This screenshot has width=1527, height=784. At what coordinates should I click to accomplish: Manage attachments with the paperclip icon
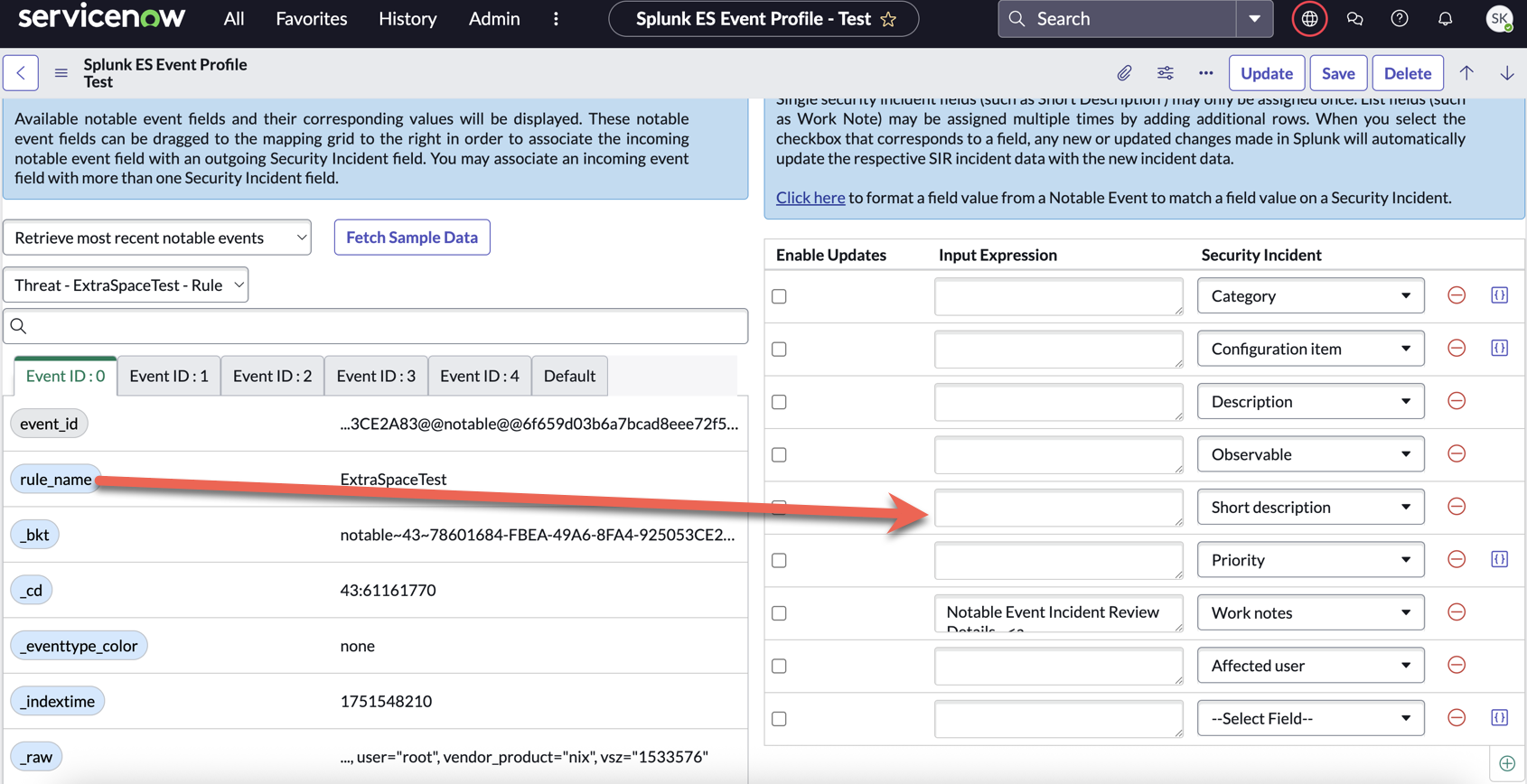(1124, 73)
